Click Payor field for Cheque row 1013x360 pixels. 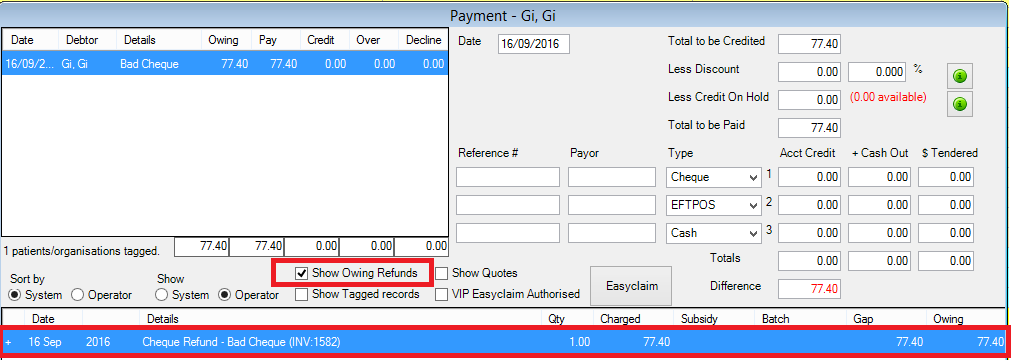coord(612,177)
